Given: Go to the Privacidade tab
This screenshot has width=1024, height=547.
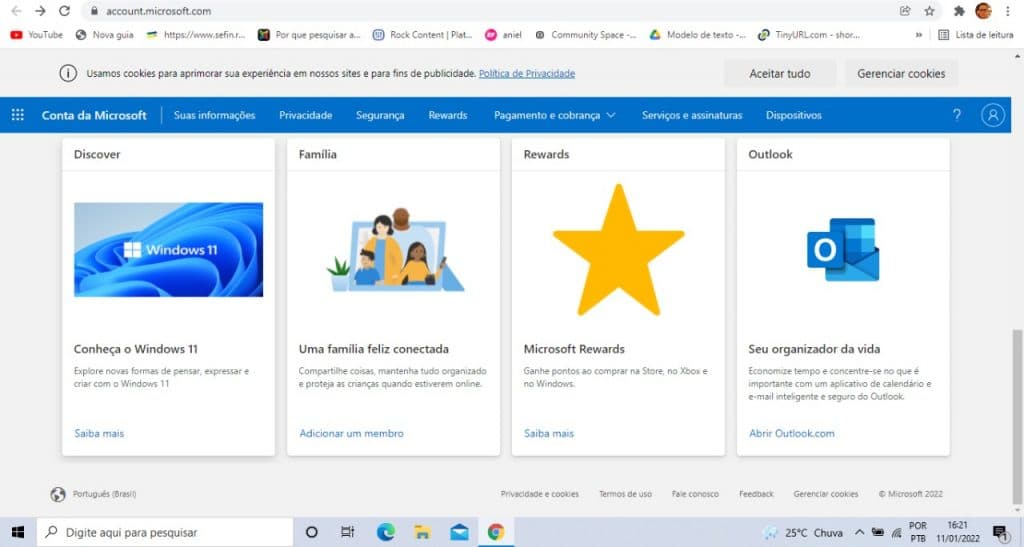Looking at the screenshot, I should [306, 115].
